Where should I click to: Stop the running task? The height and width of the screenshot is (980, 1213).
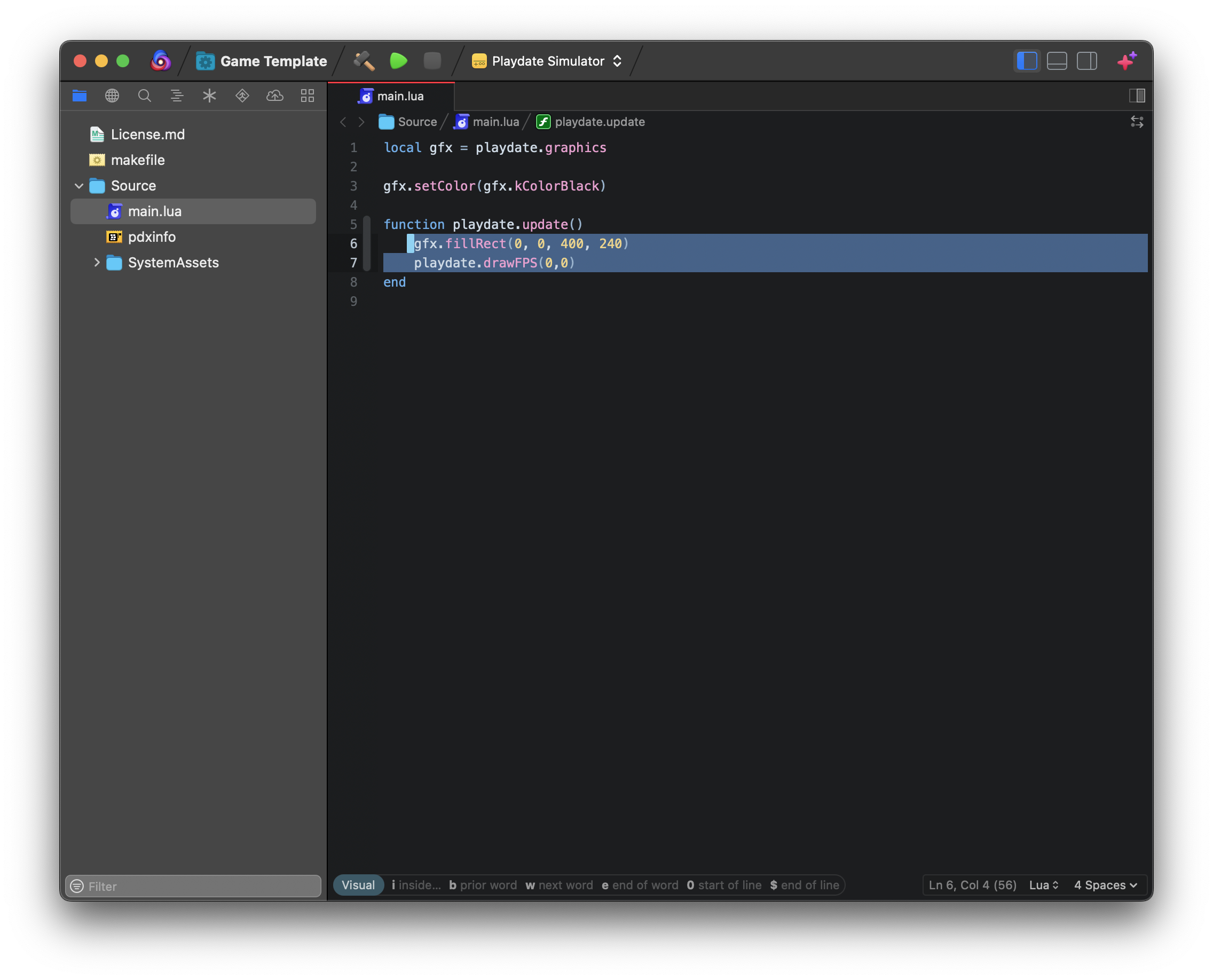(x=432, y=61)
